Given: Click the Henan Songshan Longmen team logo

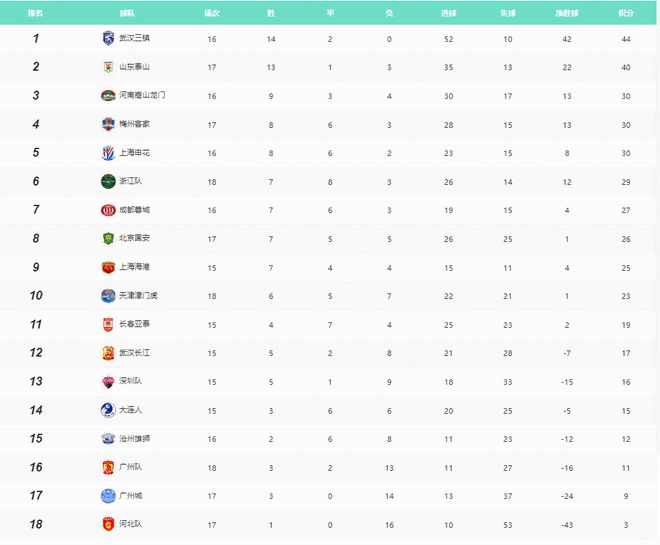Looking at the screenshot, I should [108, 95].
